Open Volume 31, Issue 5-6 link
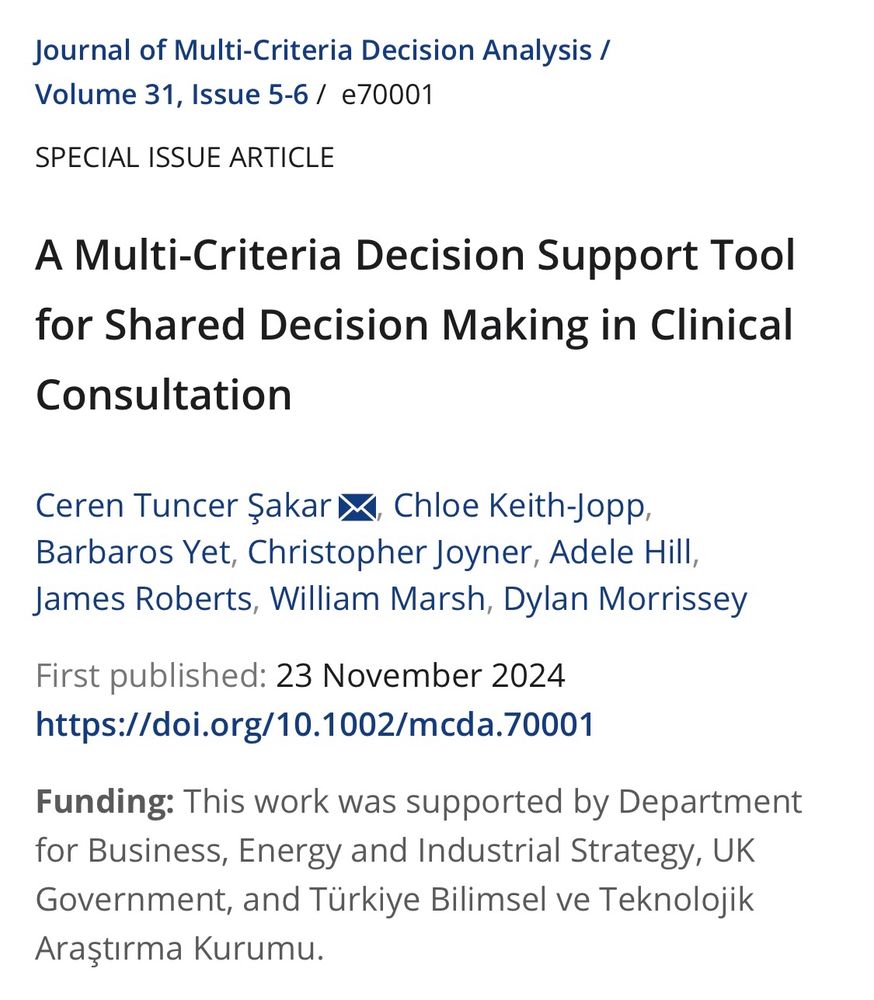This screenshot has height=1000, width=874. click(172, 94)
